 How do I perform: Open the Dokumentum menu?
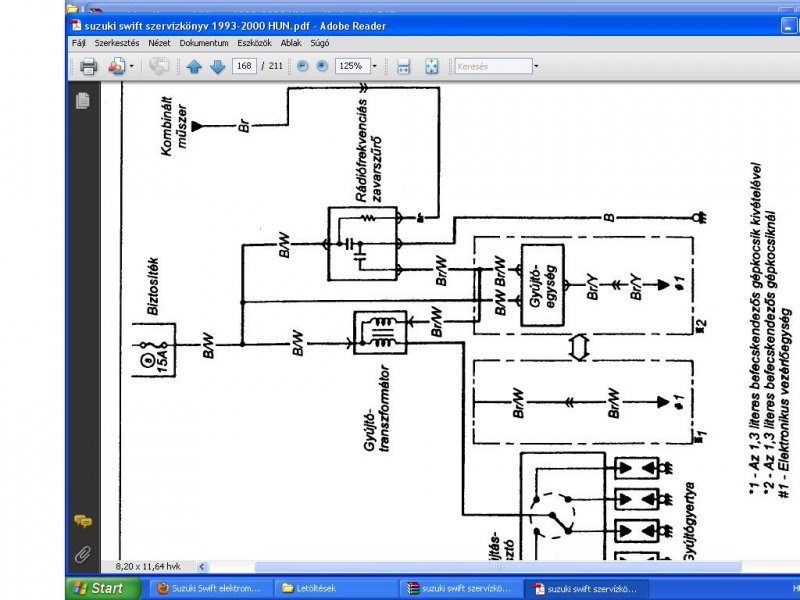(x=204, y=43)
